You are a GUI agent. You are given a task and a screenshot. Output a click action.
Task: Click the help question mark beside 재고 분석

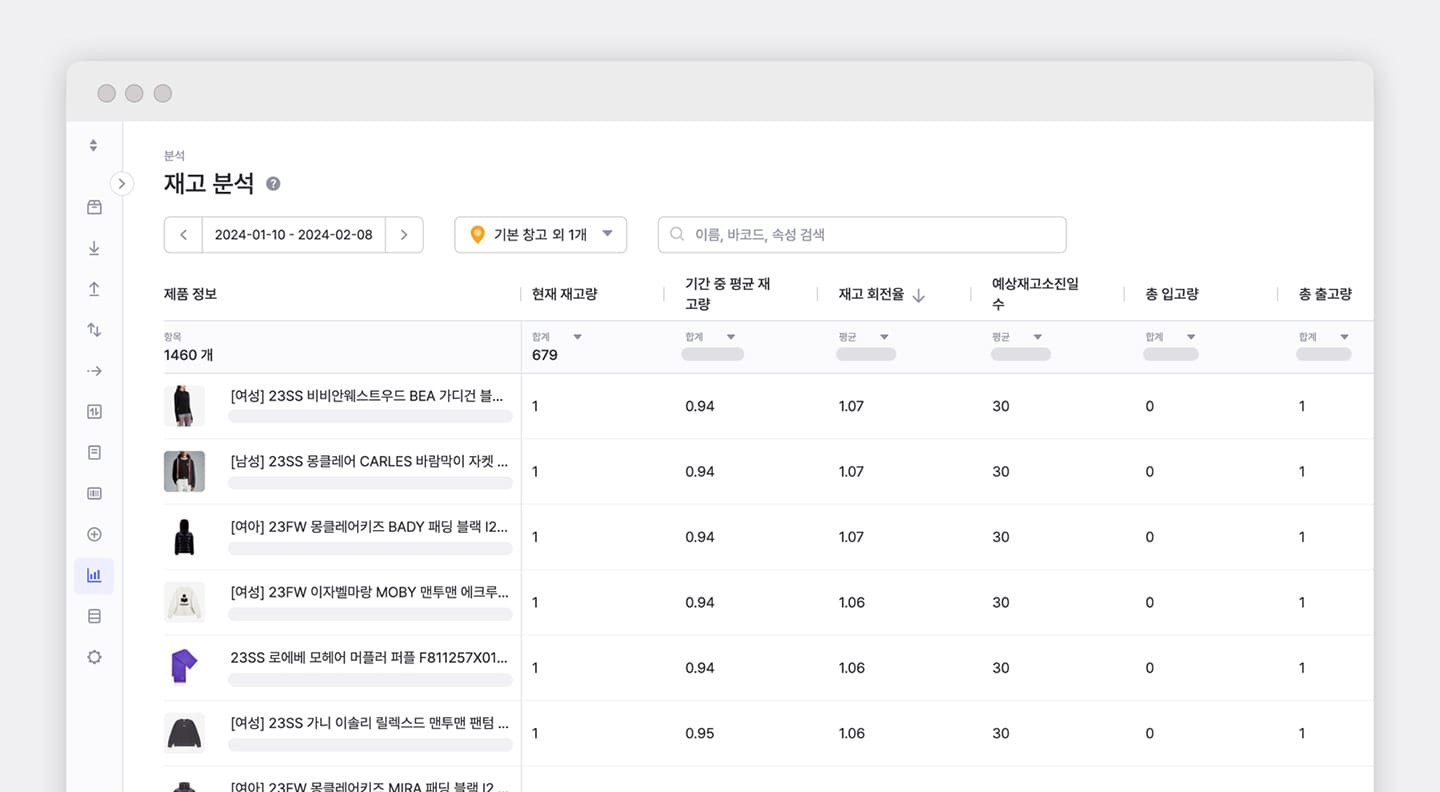coord(272,184)
